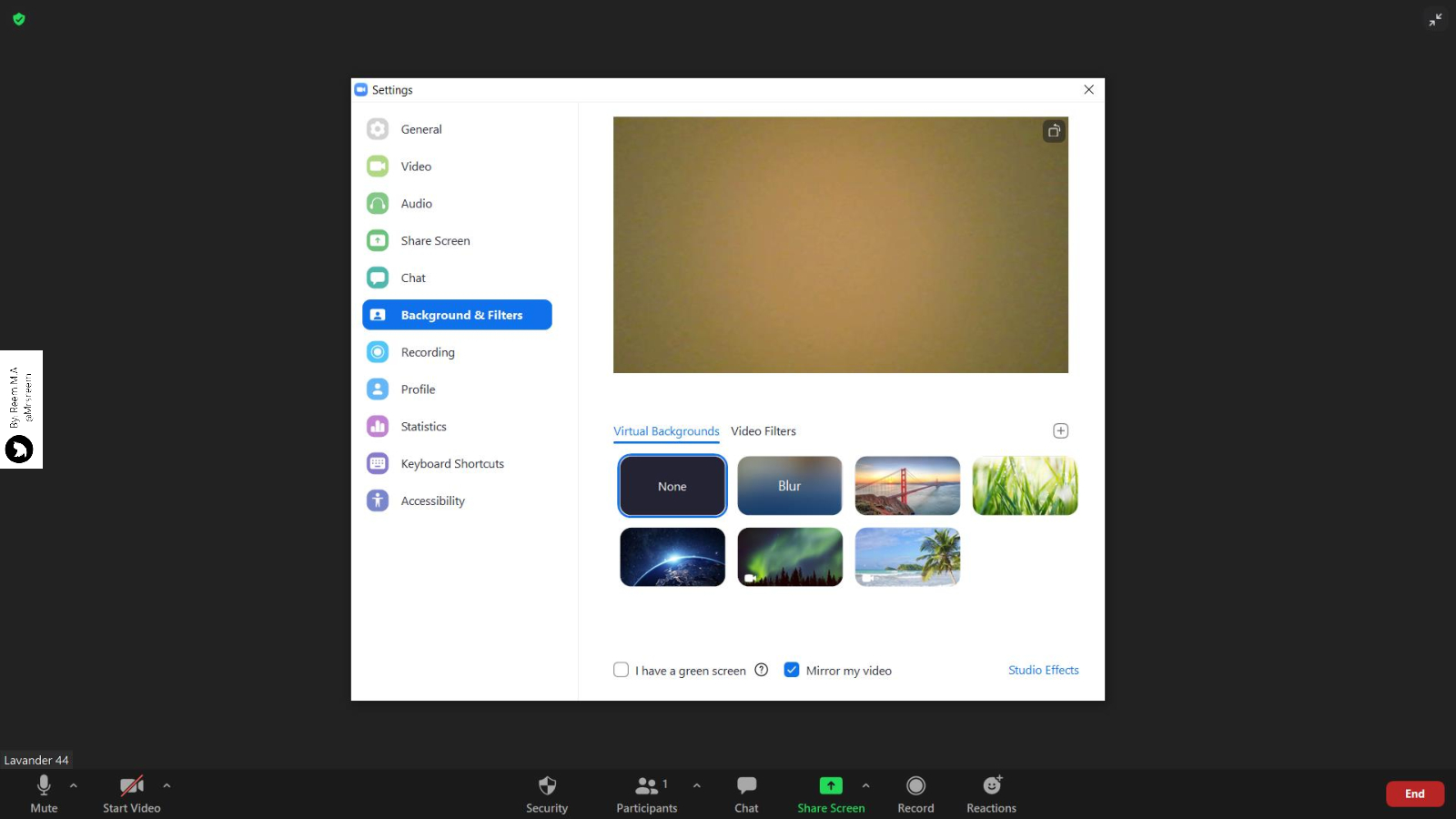Open the Reactions emoji icon

[x=992, y=785]
